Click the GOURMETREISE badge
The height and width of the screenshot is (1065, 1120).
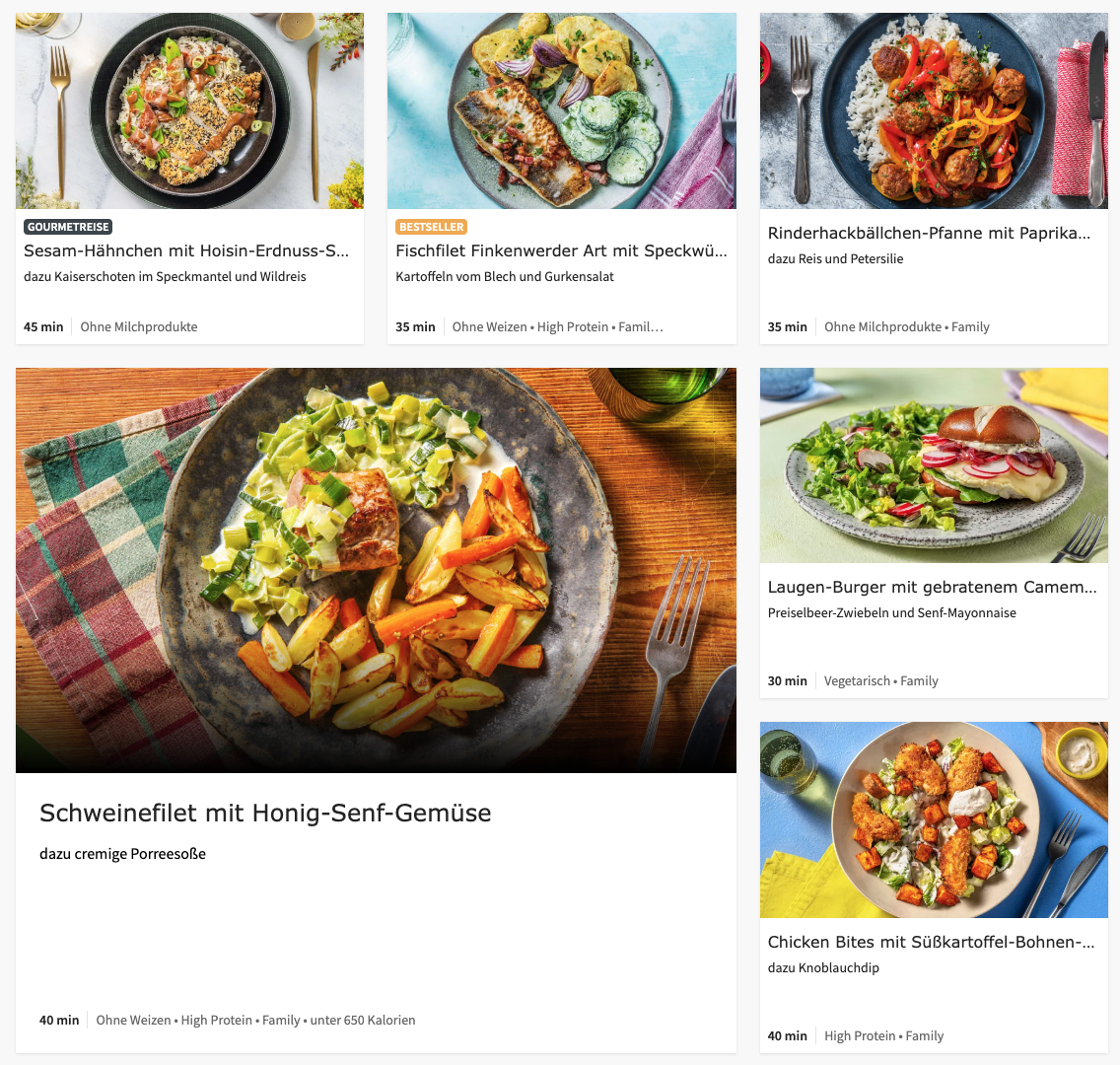[68, 227]
